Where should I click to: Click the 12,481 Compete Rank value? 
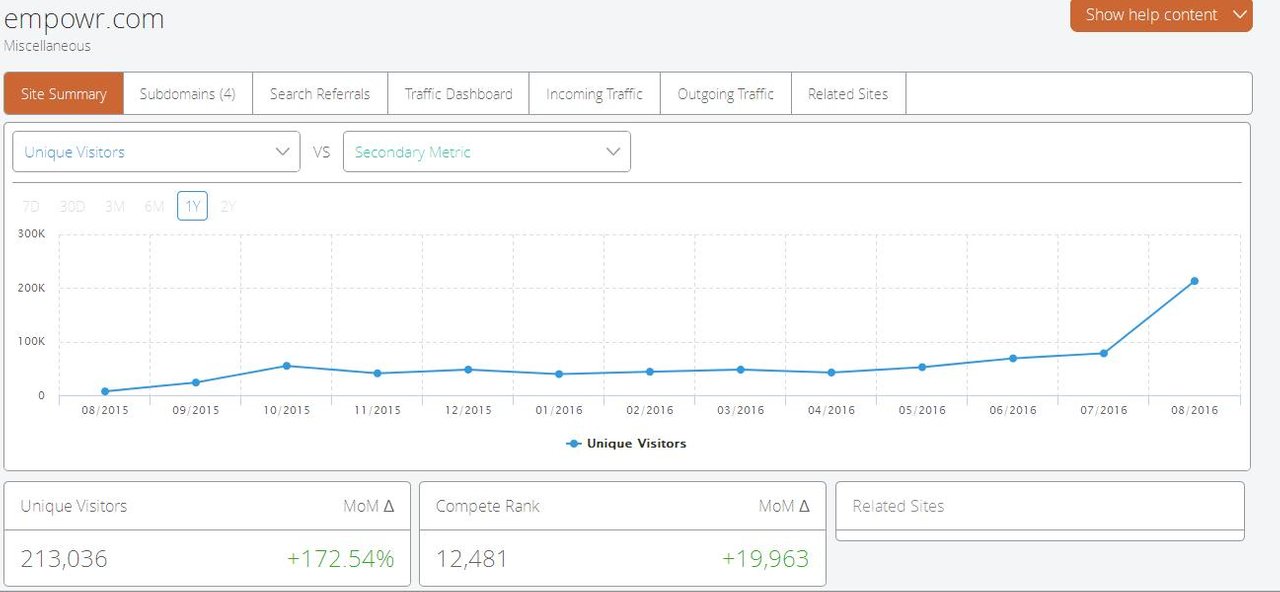(x=472, y=559)
